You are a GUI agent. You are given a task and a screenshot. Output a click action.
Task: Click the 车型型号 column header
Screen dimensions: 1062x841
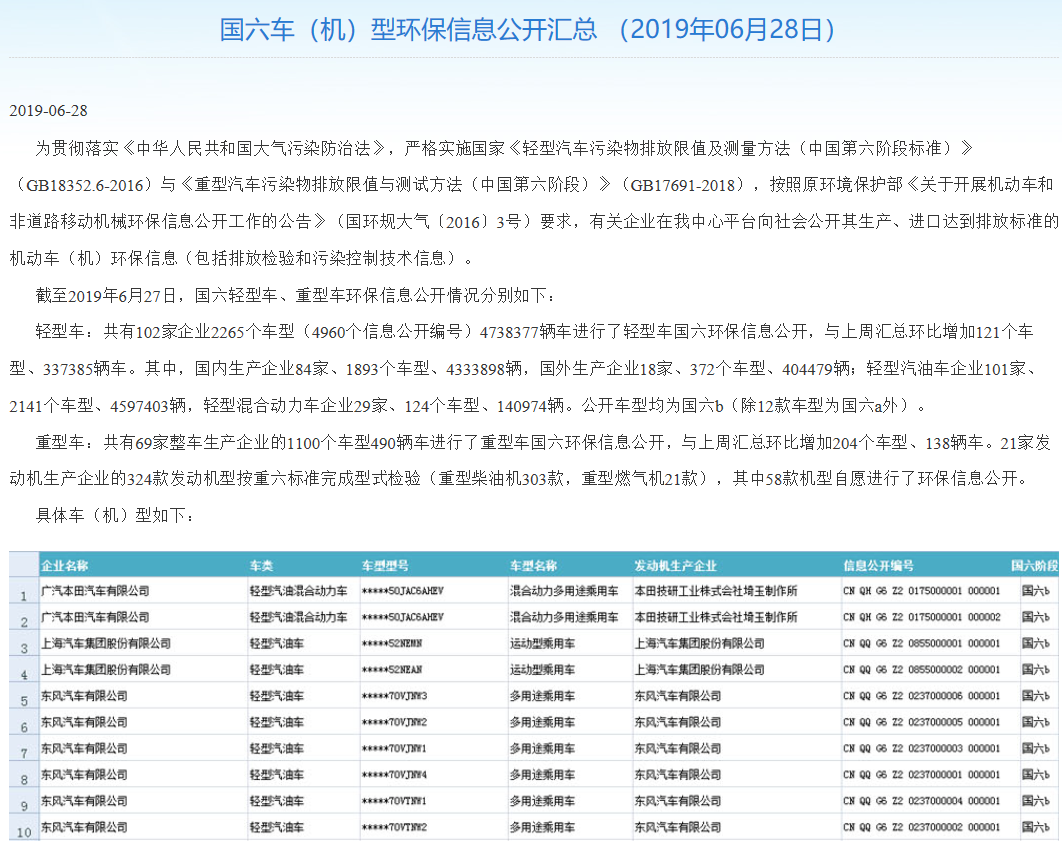(385, 565)
